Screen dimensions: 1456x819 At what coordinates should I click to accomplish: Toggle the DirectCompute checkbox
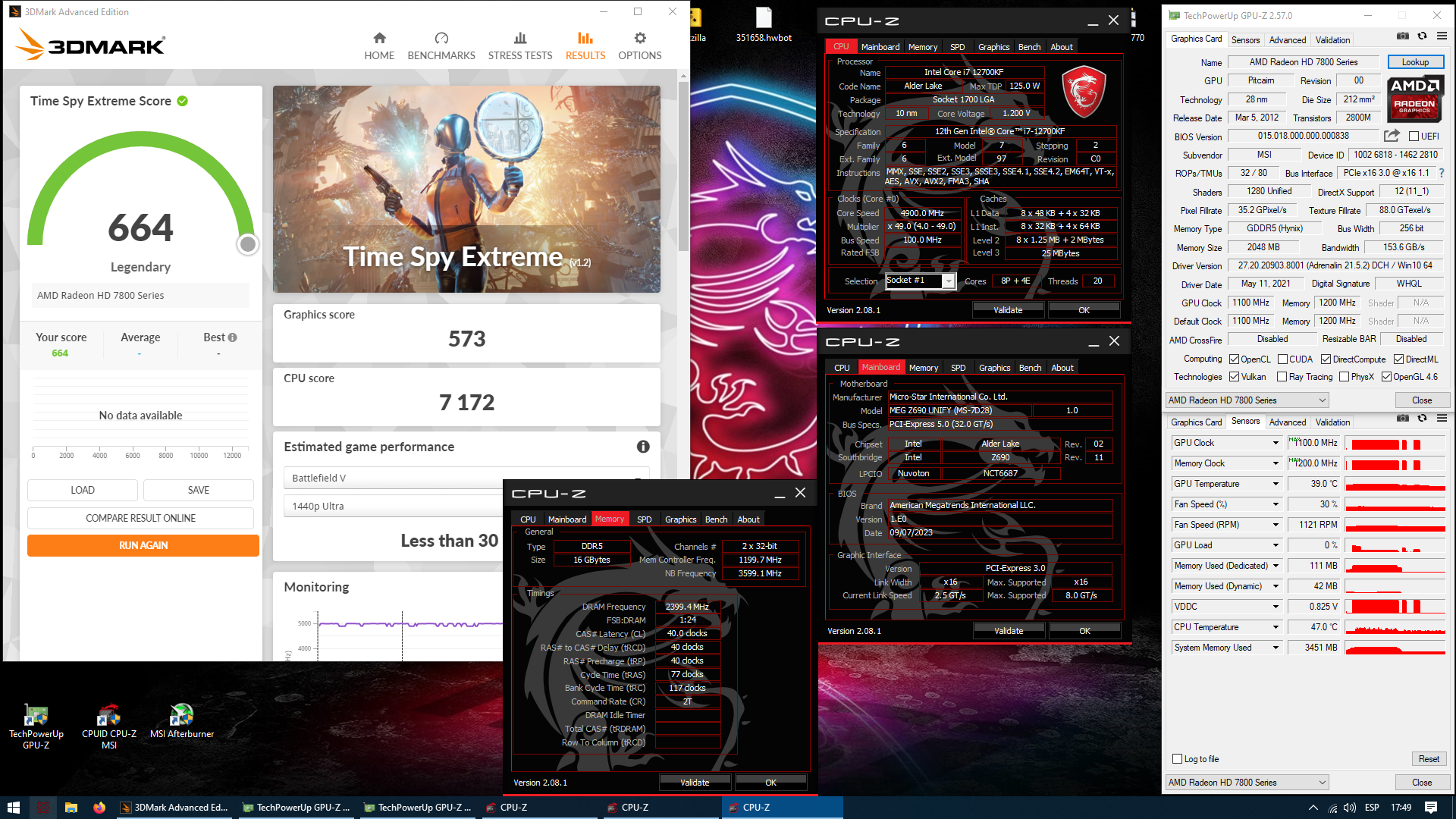[1326, 359]
